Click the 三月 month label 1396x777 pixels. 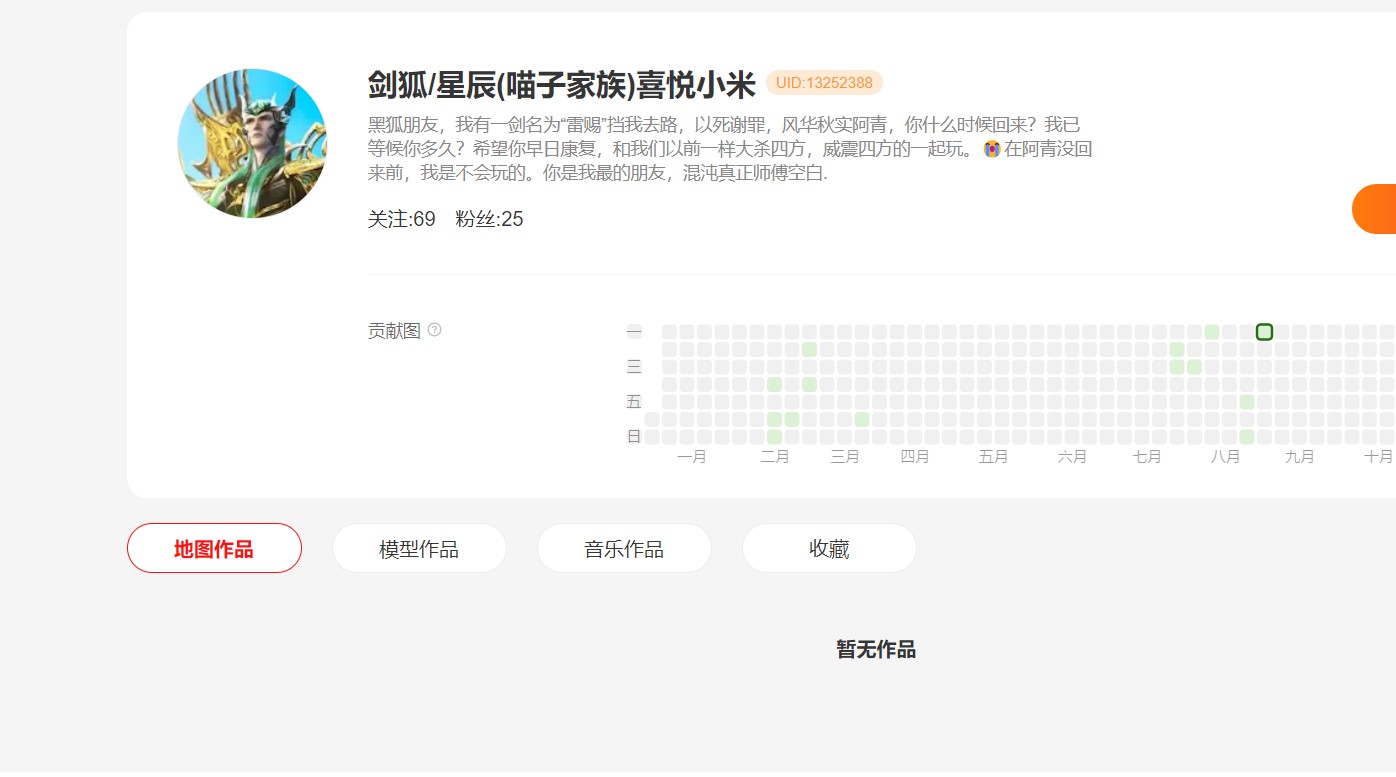[x=844, y=457]
